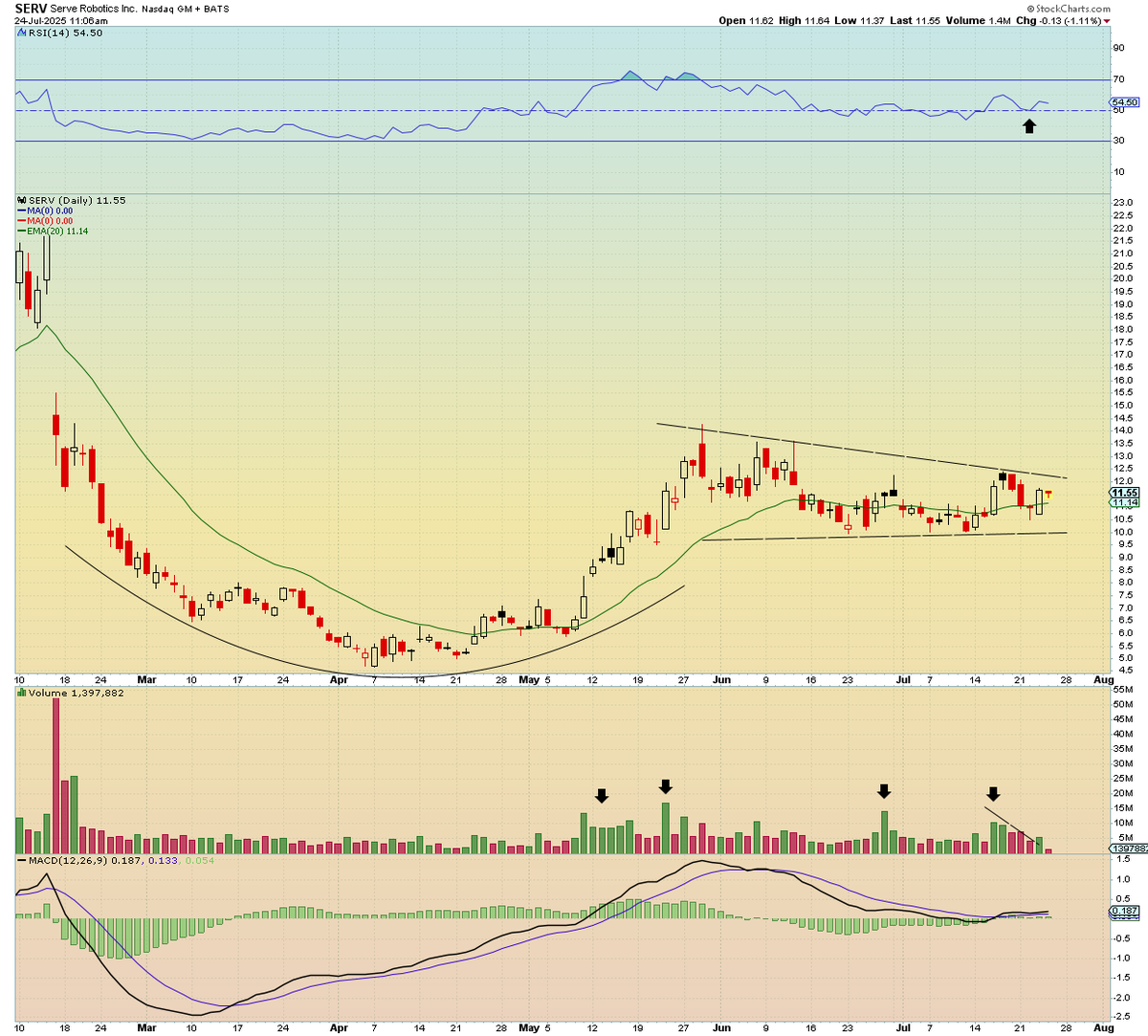Click the black dash marker before MACD label
The width and height of the screenshot is (1148, 1036).
tap(20, 862)
